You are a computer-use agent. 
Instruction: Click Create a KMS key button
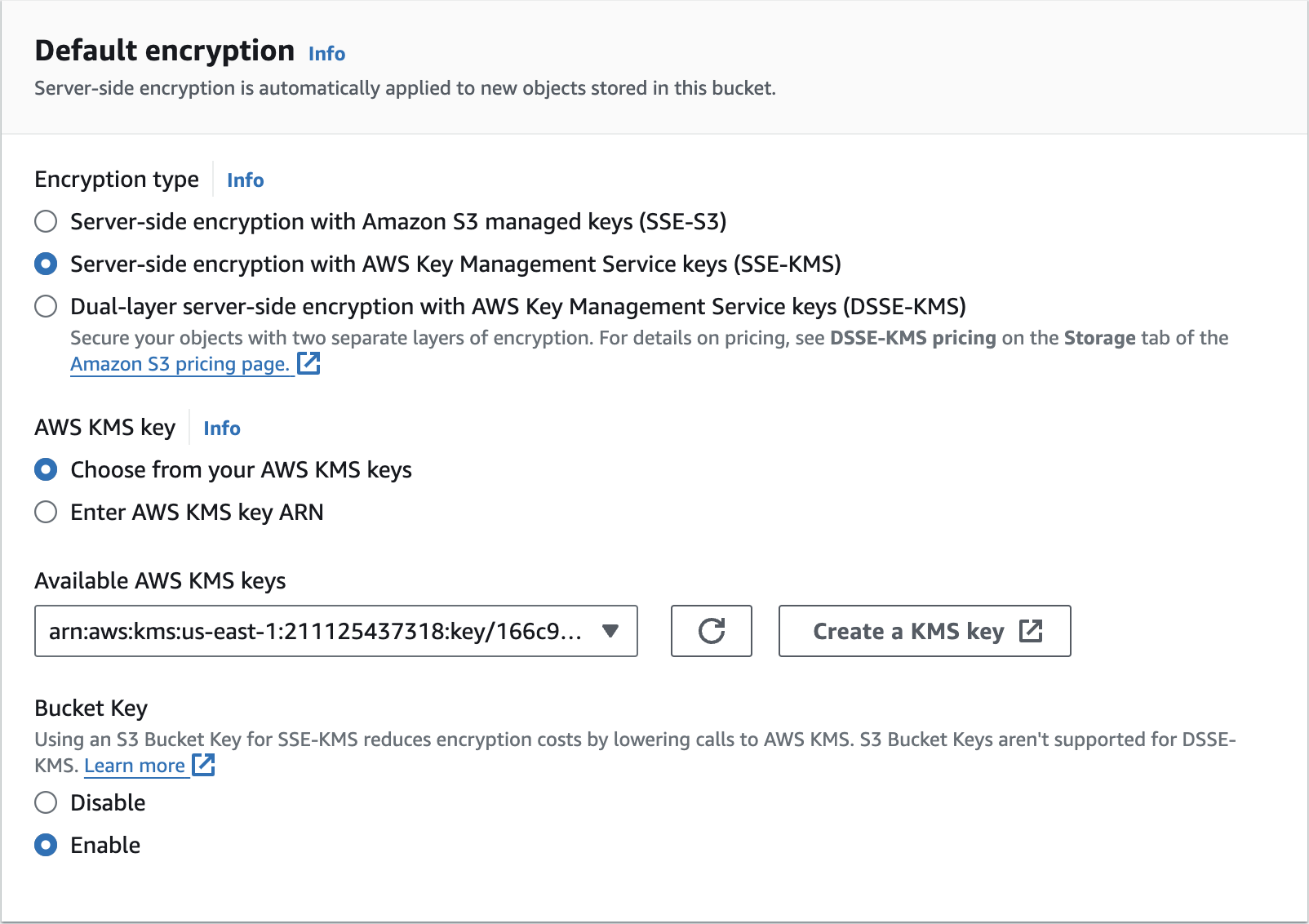[925, 631]
